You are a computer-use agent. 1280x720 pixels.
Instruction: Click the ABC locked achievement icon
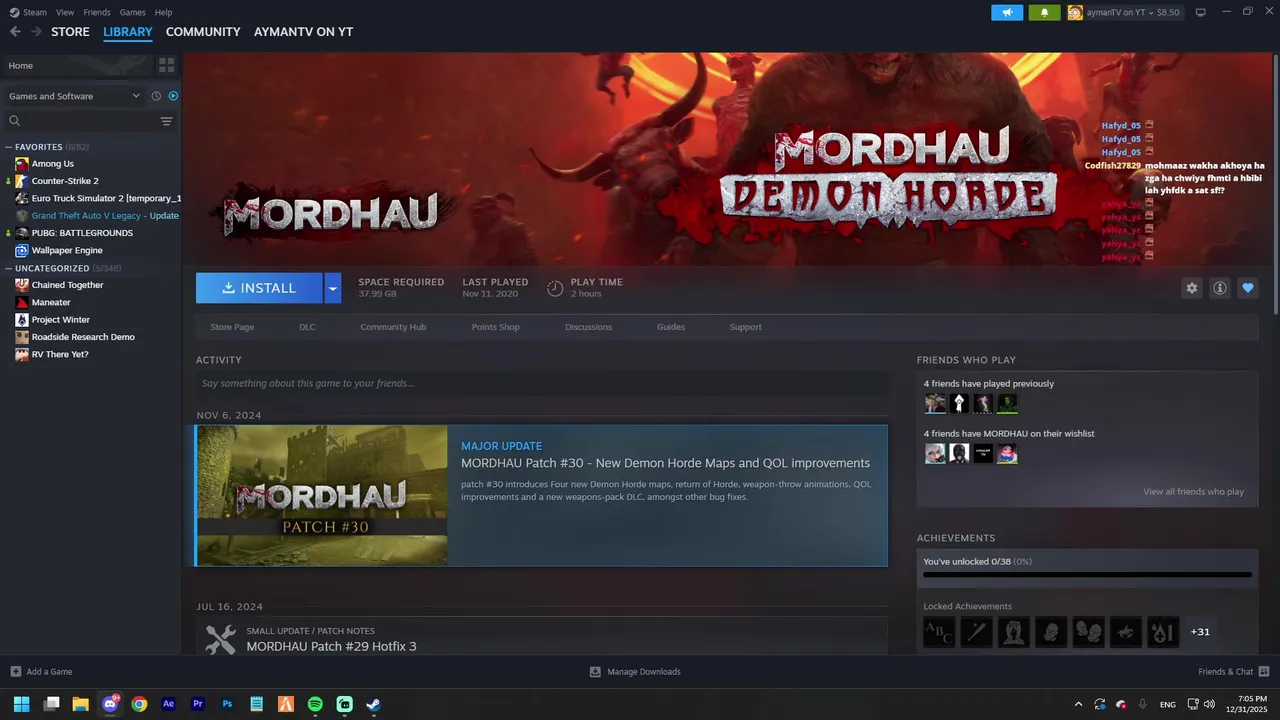pyautogui.click(x=939, y=632)
